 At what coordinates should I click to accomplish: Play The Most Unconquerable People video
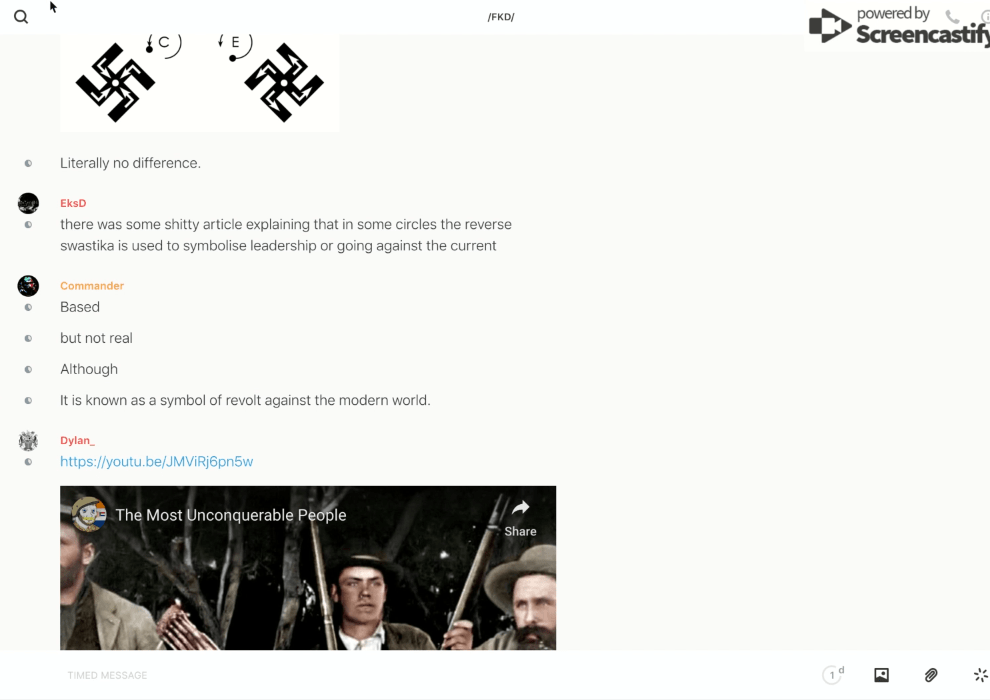308,568
